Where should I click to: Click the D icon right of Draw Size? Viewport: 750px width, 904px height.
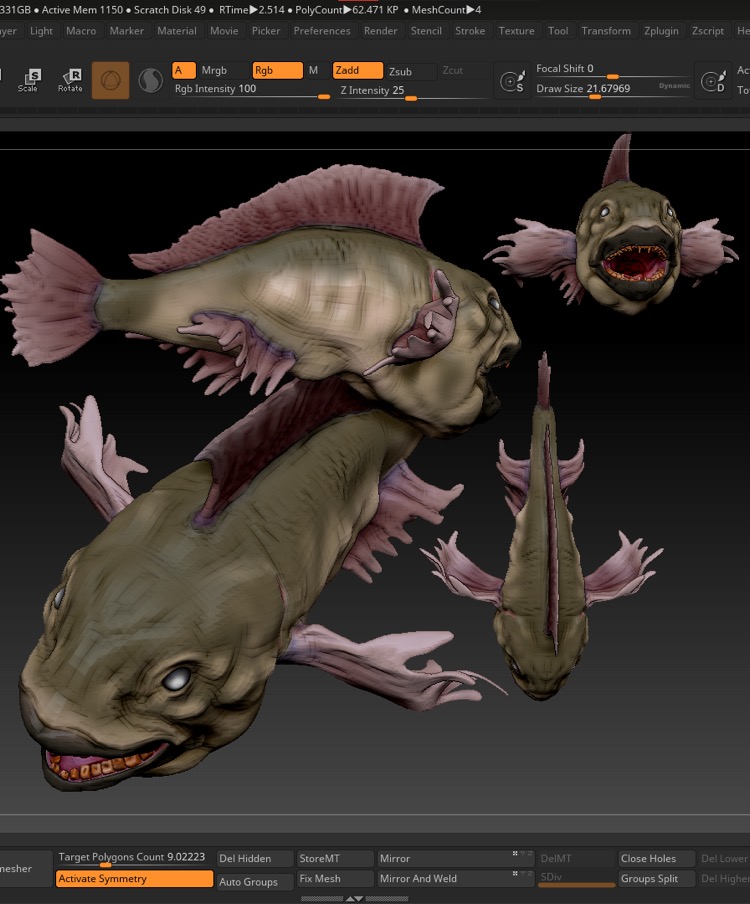point(712,82)
